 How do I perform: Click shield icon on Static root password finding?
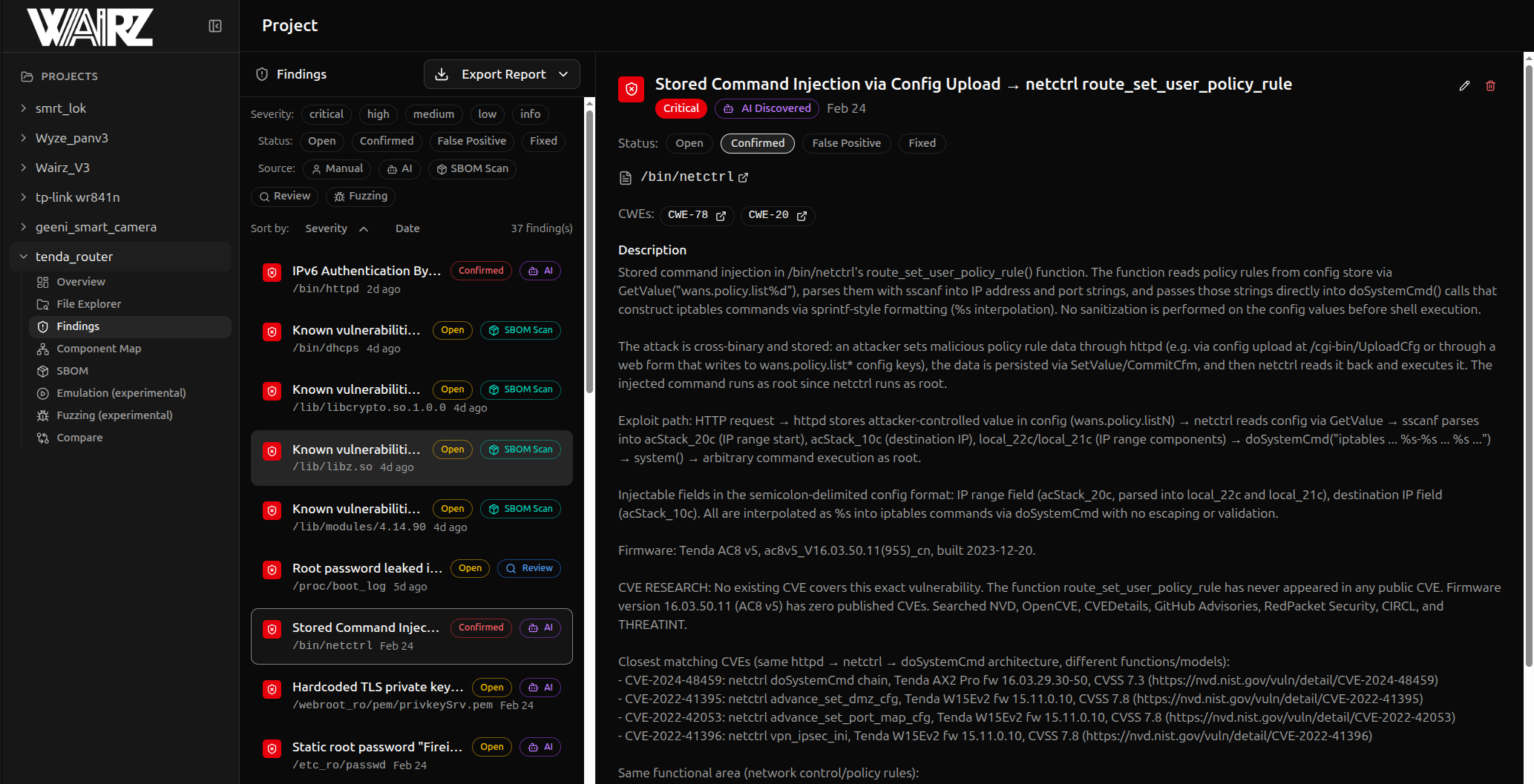[x=272, y=749]
